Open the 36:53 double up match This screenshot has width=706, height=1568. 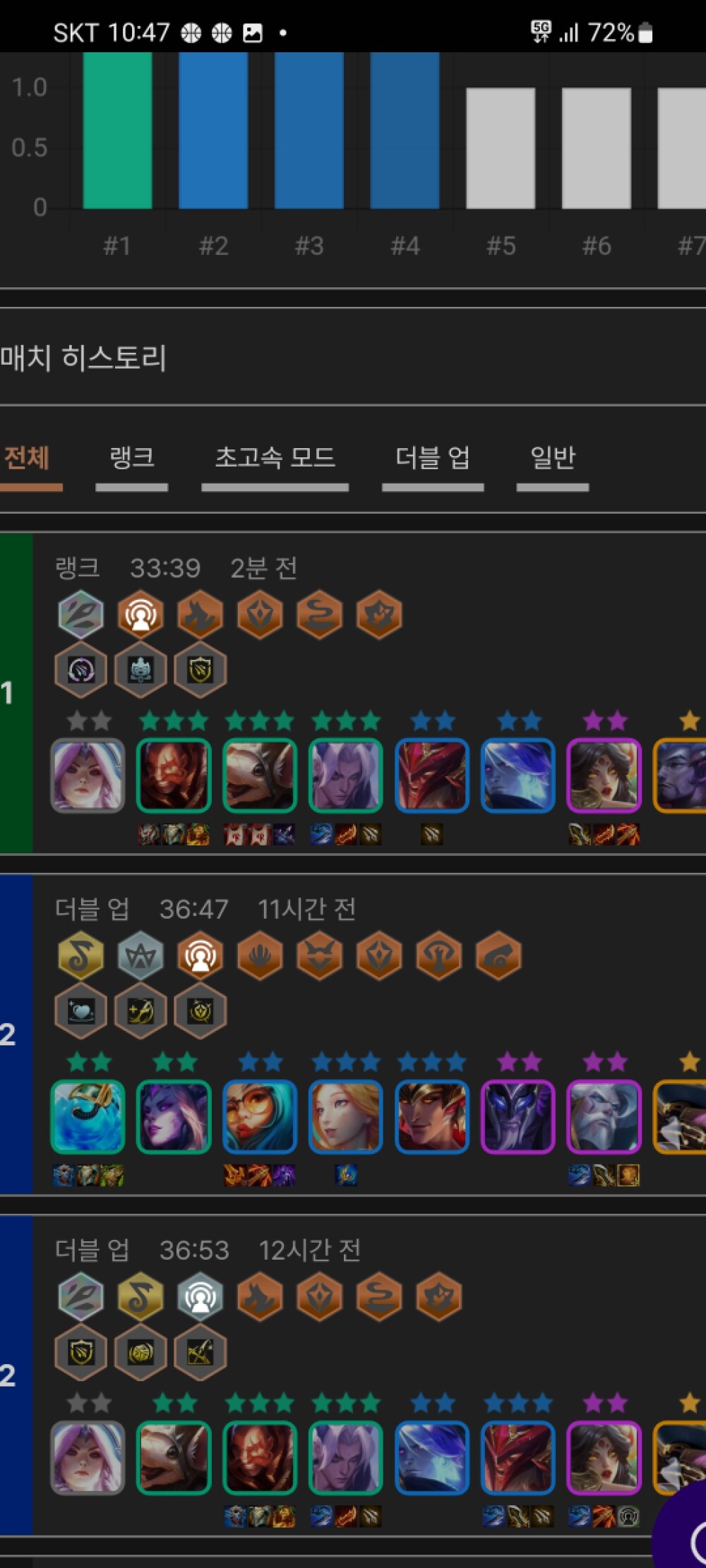353,1375
